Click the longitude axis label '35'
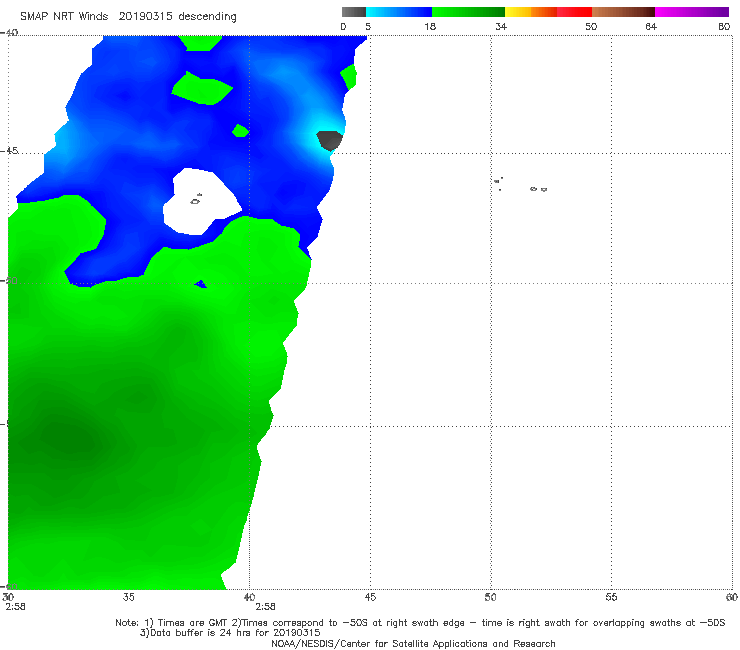 tap(128, 598)
